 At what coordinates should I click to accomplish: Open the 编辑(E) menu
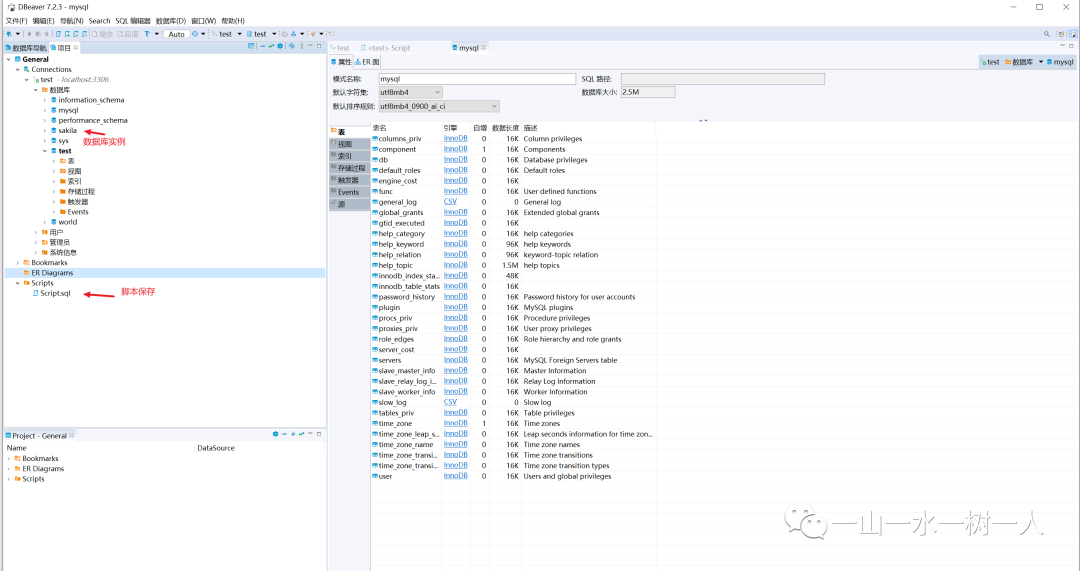[43, 21]
